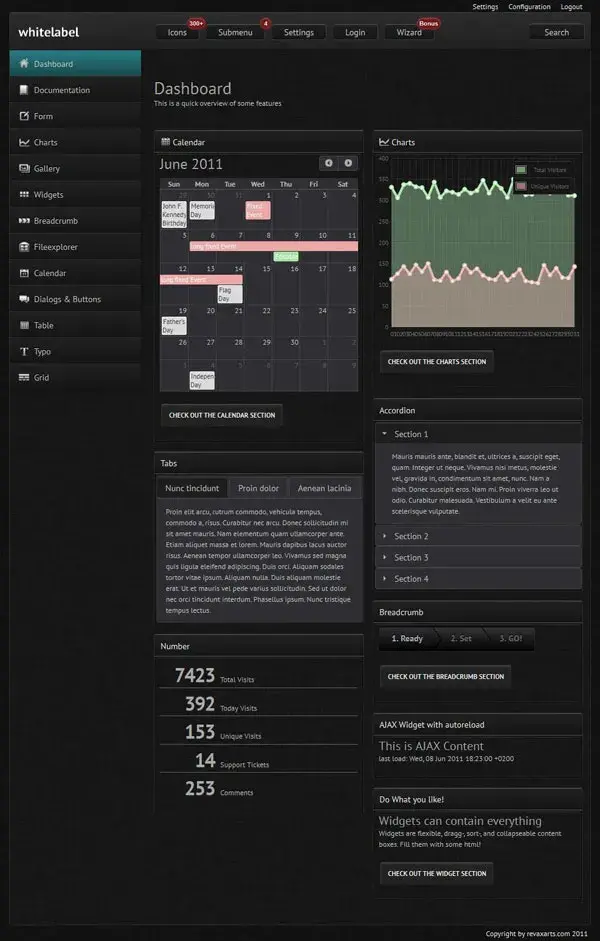Click the Widgets icon in sidebar

coord(24,195)
